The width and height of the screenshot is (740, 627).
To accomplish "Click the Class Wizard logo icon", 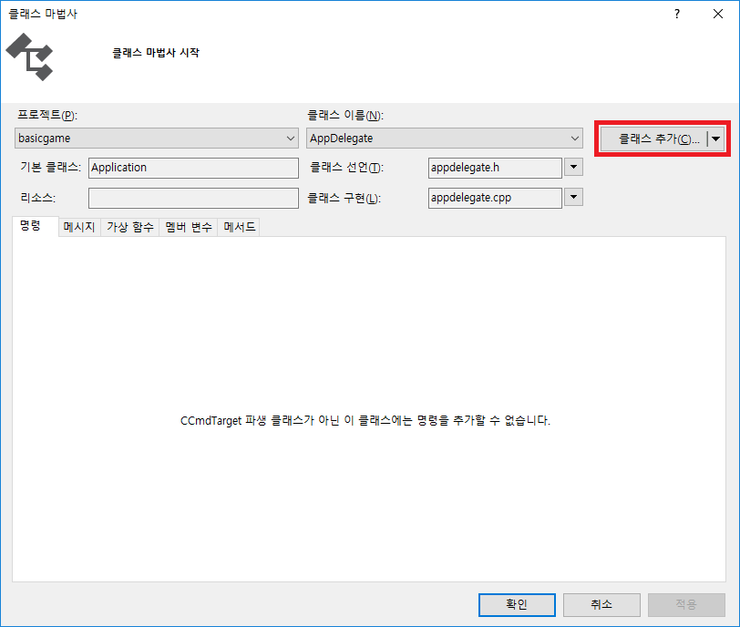I will (x=30, y=57).
